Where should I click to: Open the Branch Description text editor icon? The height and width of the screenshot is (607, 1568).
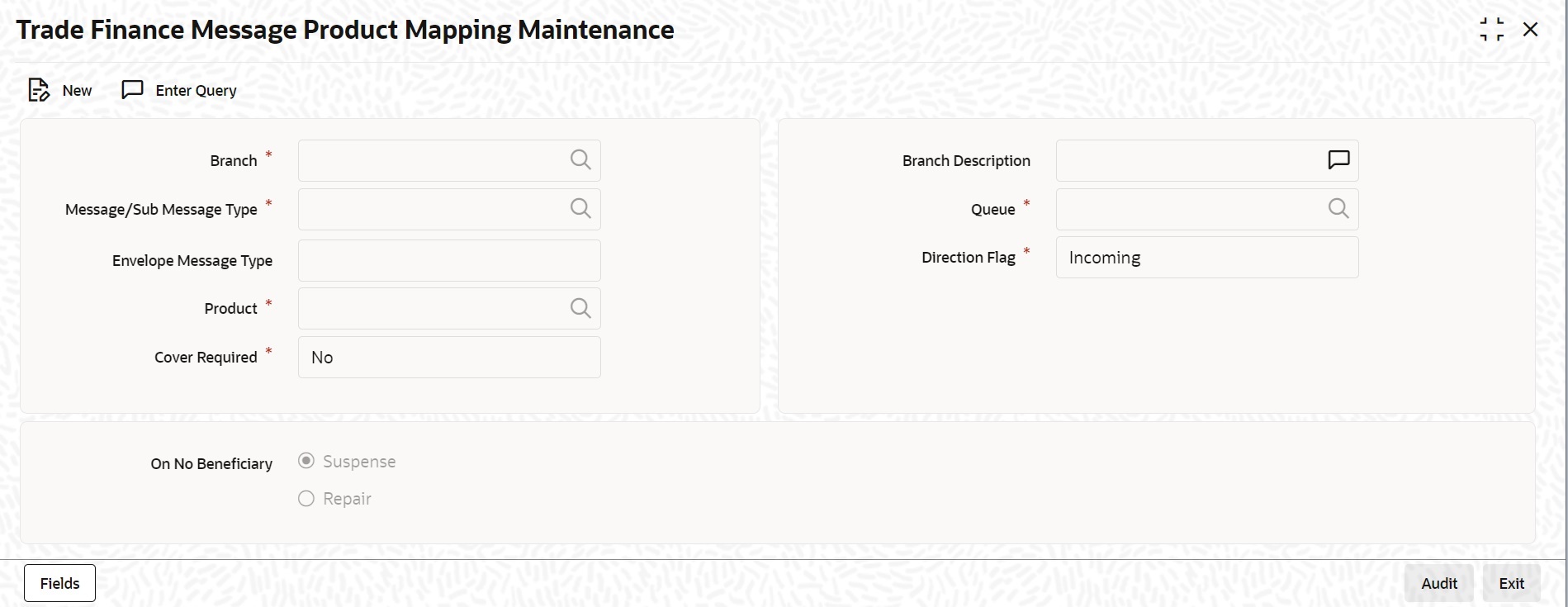coord(1338,160)
